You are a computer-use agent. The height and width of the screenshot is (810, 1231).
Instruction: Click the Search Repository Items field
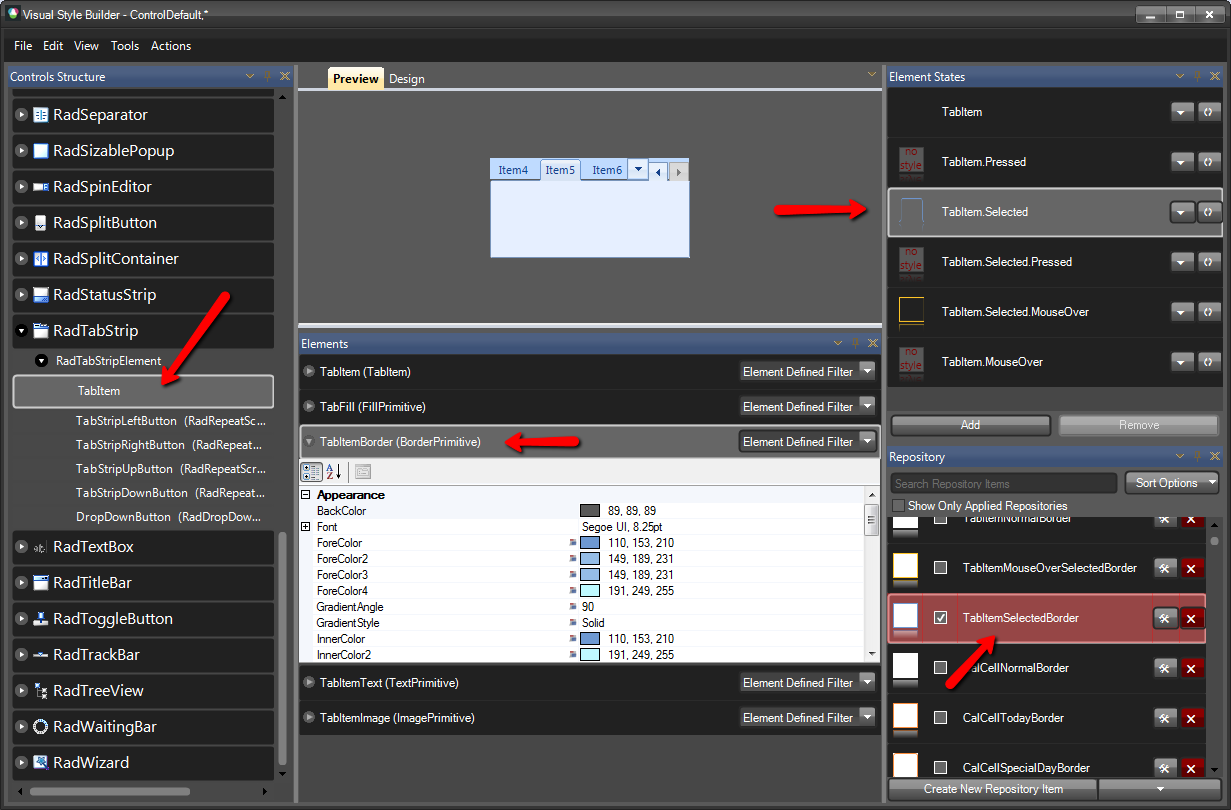tap(1004, 483)
